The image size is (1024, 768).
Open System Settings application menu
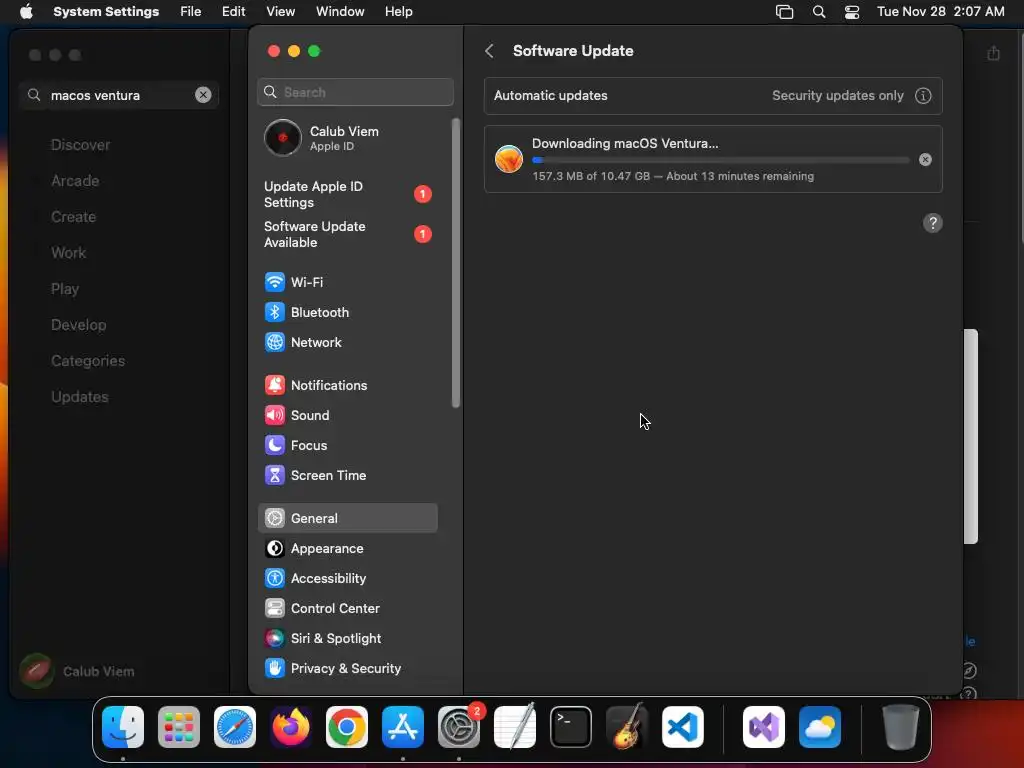point(106,12)
